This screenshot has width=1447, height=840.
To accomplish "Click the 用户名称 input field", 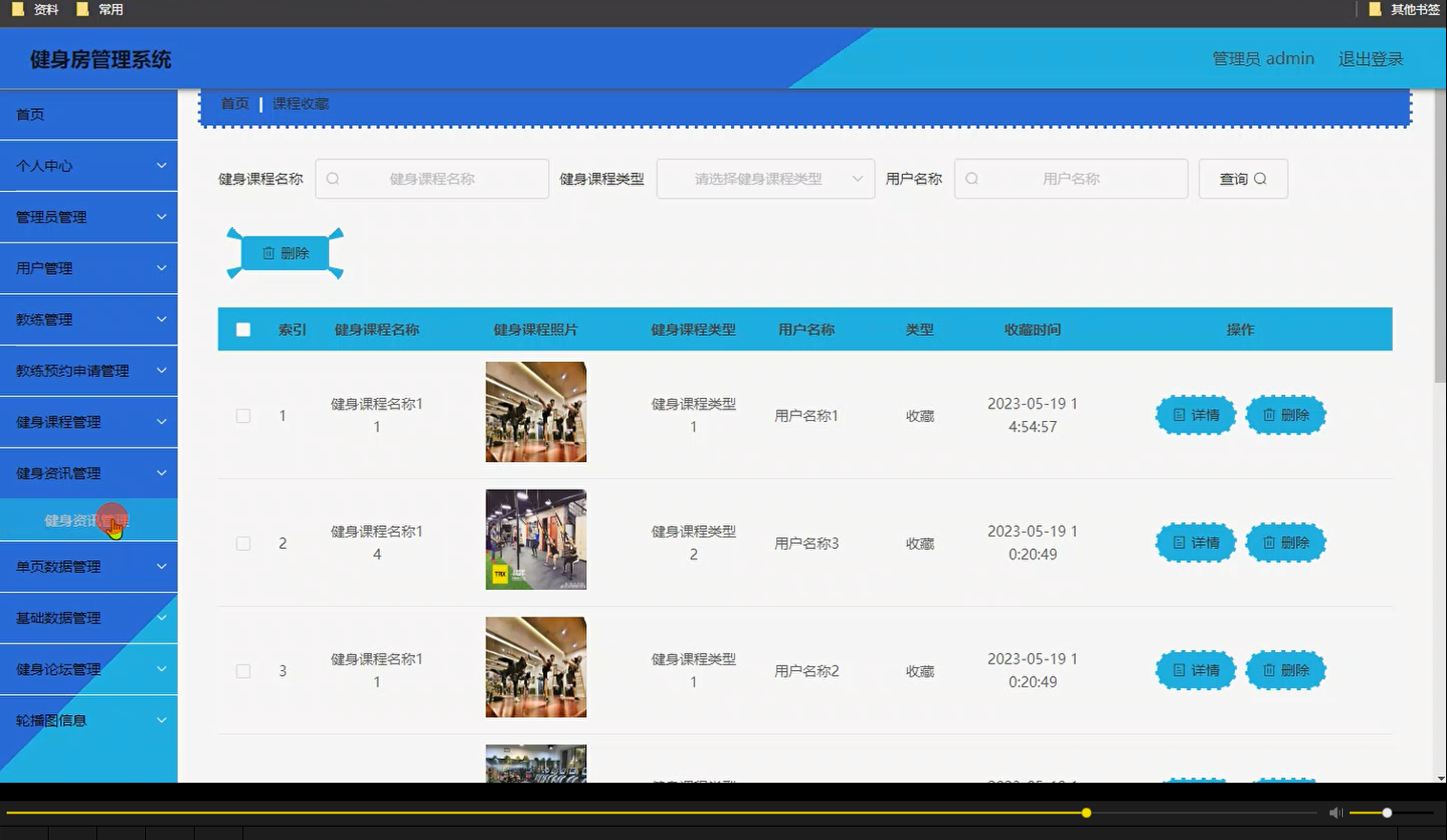I will click(x=1071, y=178).
